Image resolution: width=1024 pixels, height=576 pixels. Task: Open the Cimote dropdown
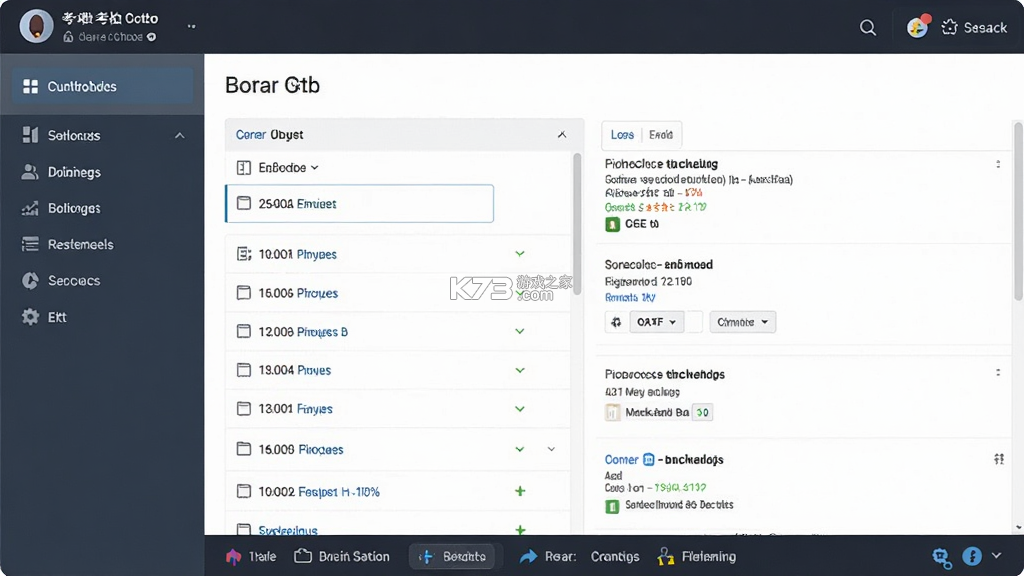pos(743,322)
